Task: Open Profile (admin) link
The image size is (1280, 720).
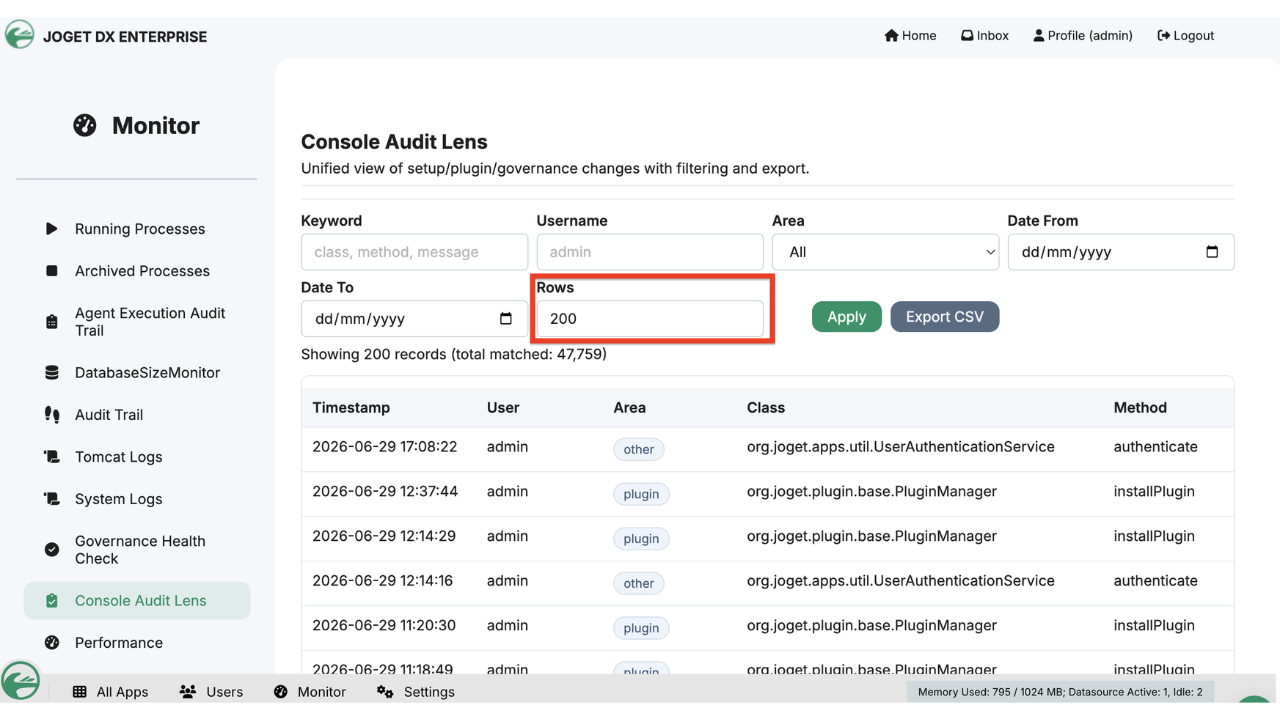Action: (x=1083, y=36)
